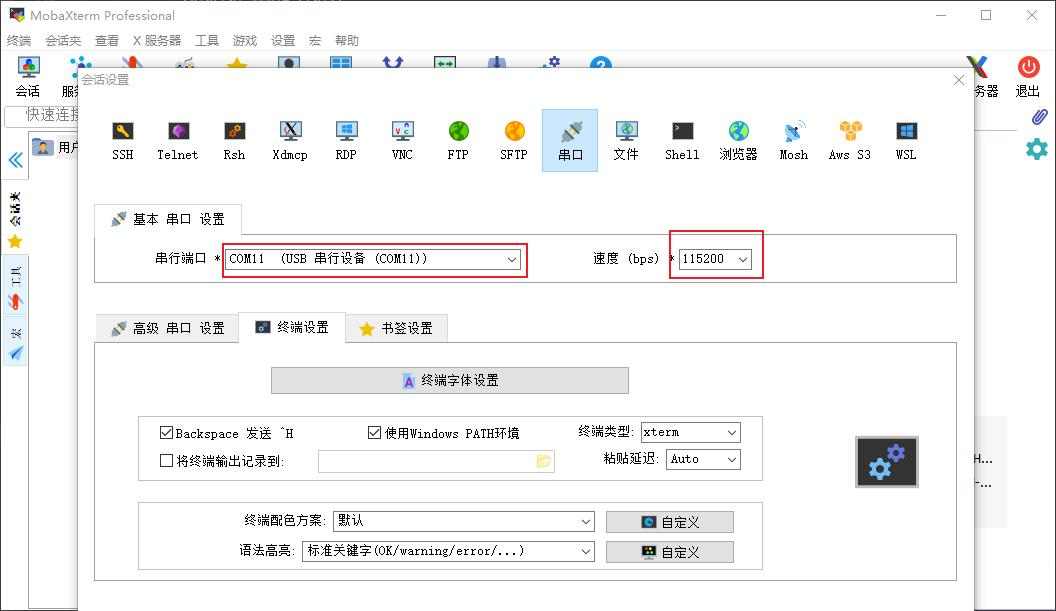This screenshot has height=611, width=1056.
Task: Open the 游戏 menu
Action: pos(244,40)
